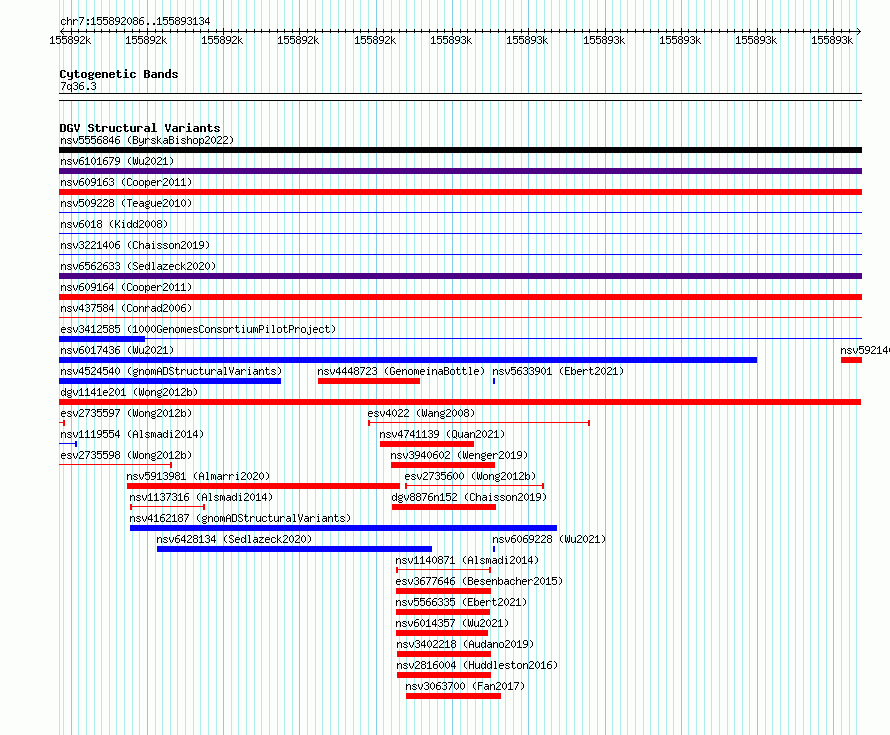Click the DGV Structural Variants track title
This screenshot has height=735, width=890.
coord(140,128)
